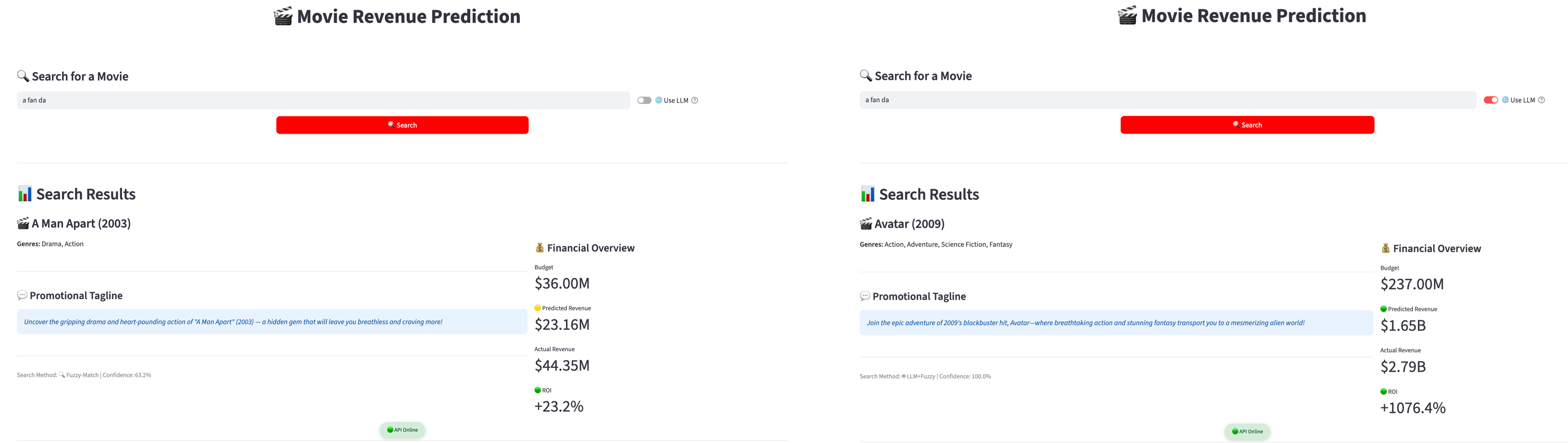Enable the gray Use LLM toggle (off)
This screenshot has height=443, width=1568.
(644, 100)
